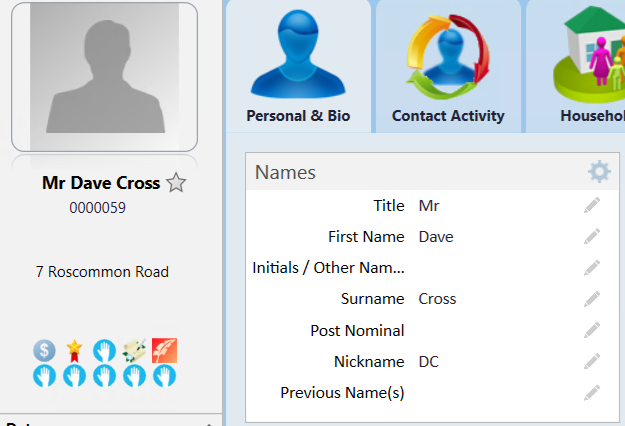
Task: Click the scroll document badge icon
Action: [x=134, y=351]
